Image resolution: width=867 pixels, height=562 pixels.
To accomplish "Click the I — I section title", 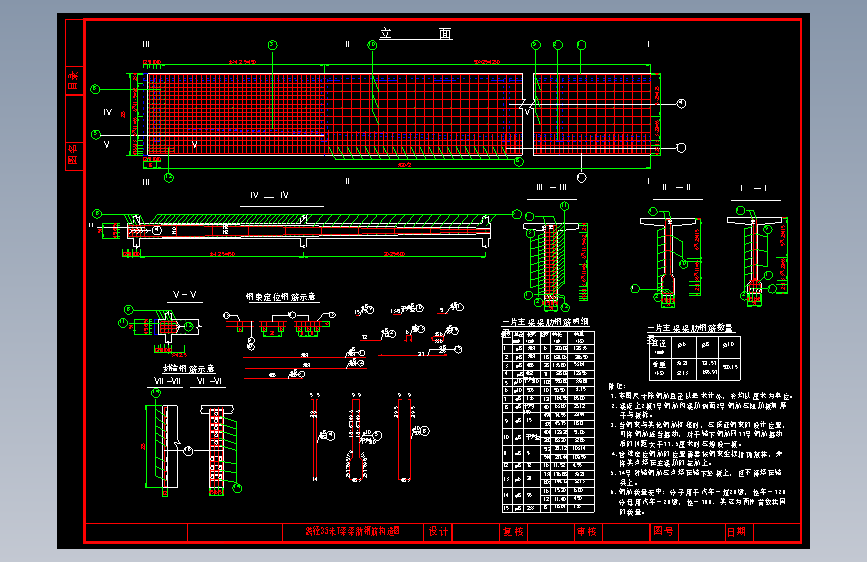I will tap(753, 189).
